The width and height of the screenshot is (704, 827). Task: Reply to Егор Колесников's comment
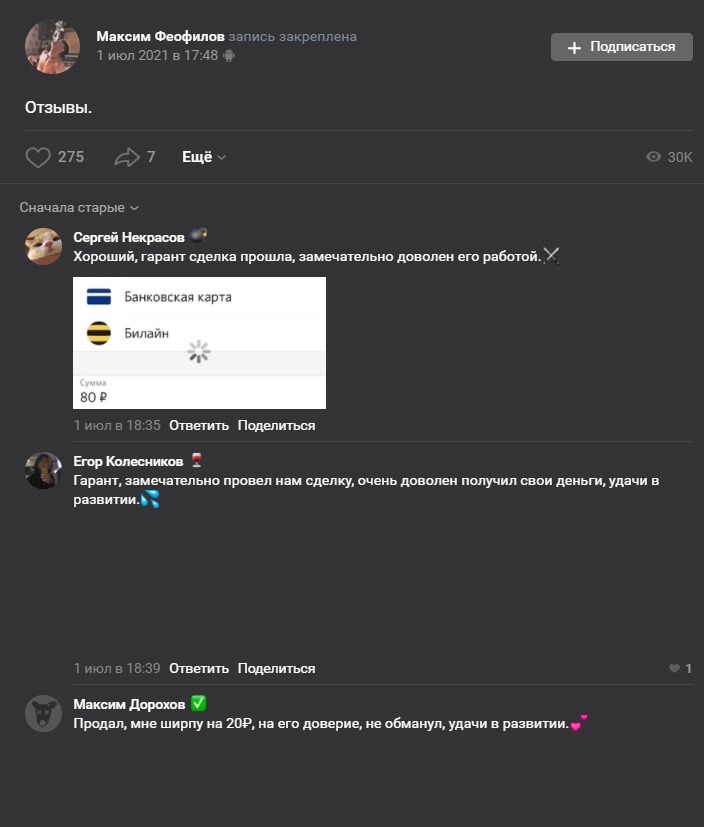(199, 668)
